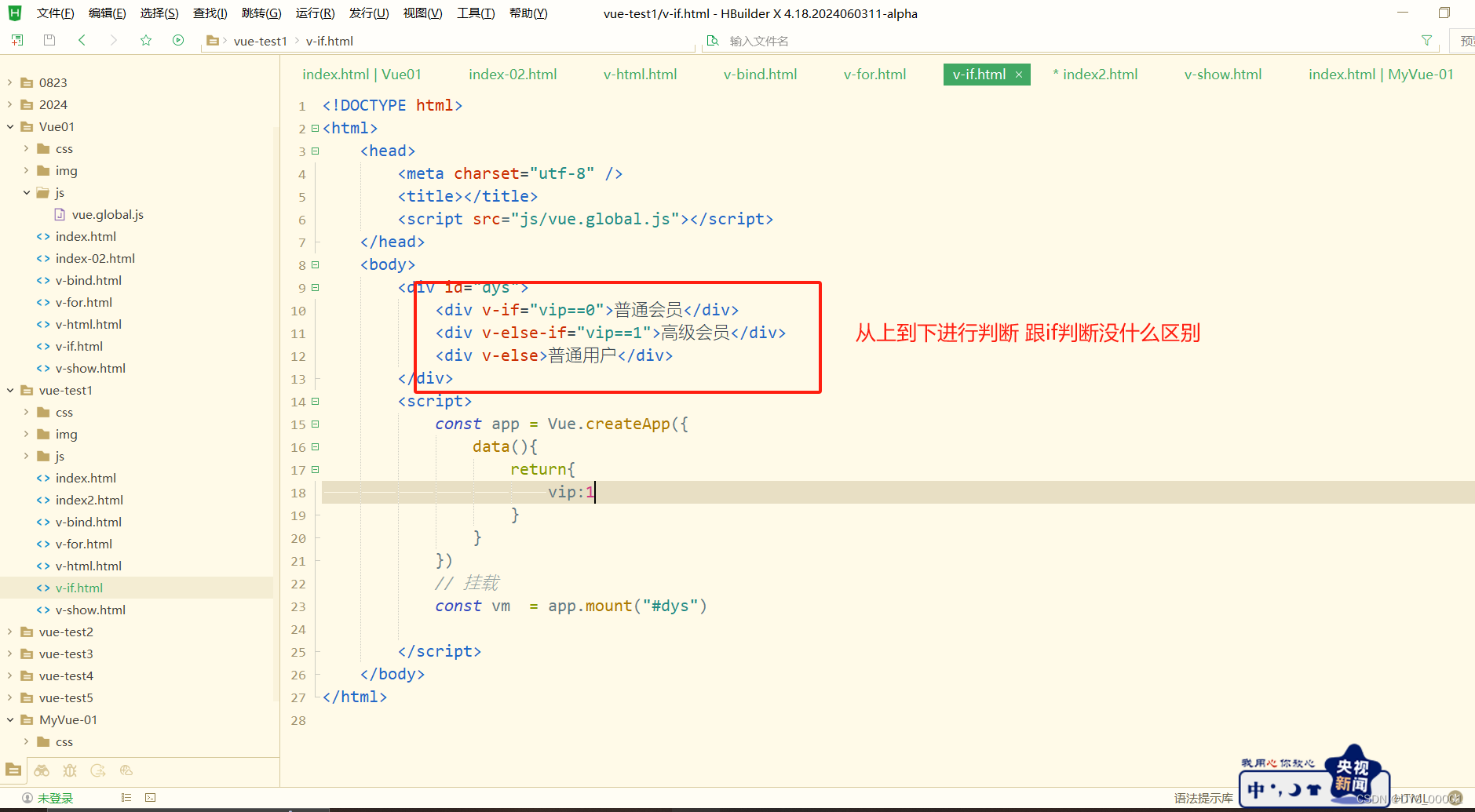Click the outline list status bar icon
Viewport: 1475px width, 812px height.
point(126,798)
